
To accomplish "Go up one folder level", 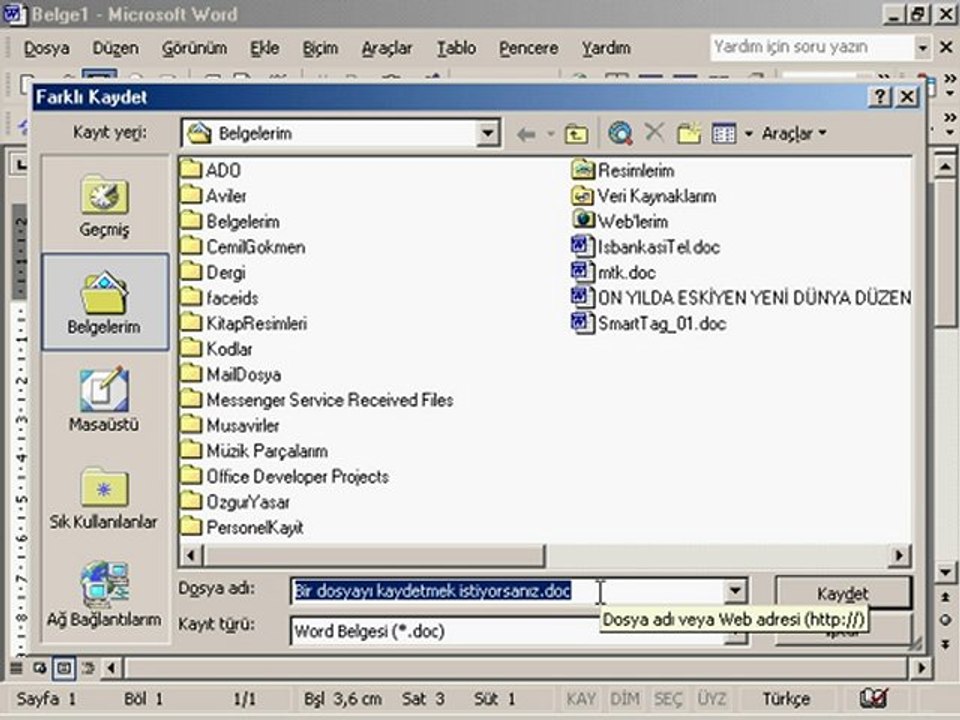I will [576, 133].
